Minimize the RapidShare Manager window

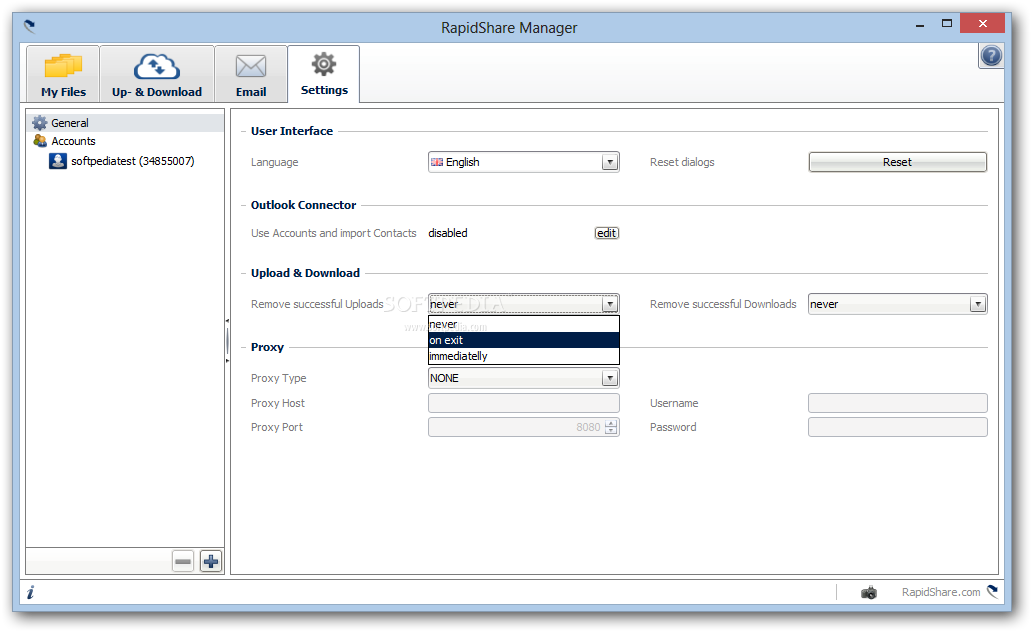919,25
